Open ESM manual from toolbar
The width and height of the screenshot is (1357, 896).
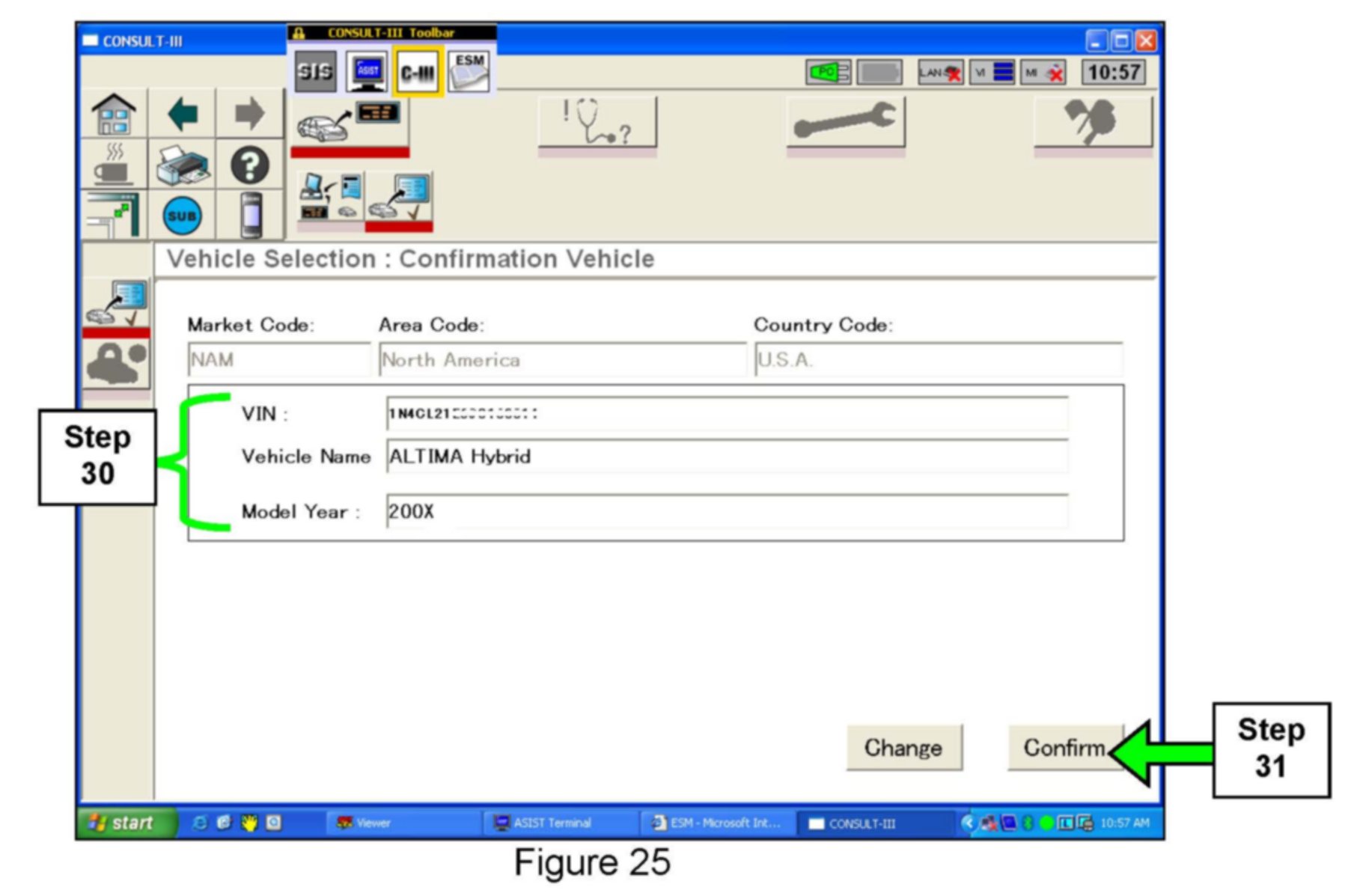[x=469, y=73]
